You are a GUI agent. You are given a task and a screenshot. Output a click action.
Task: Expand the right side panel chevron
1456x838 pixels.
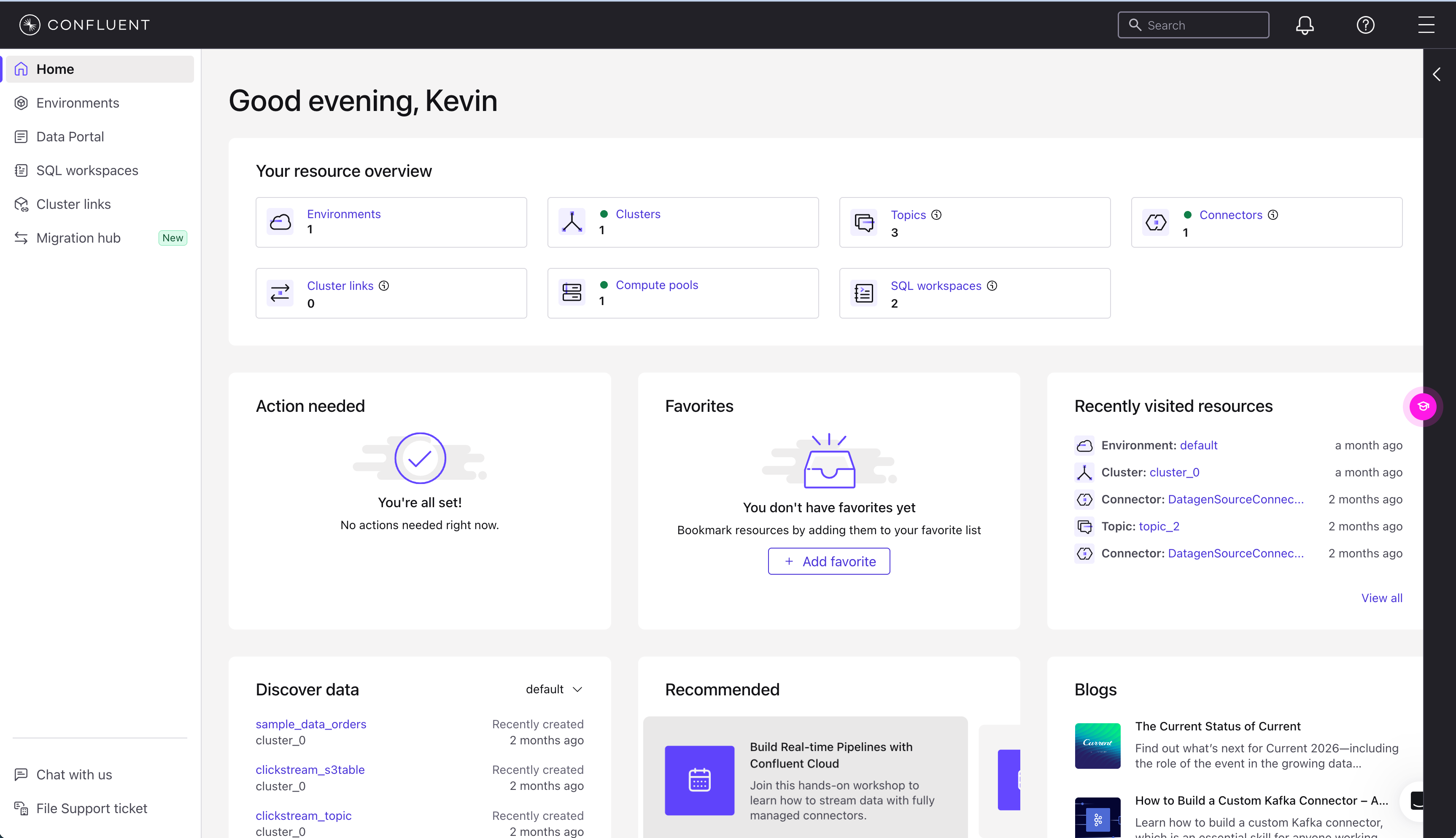pyautogui.click(x=1437, y=74)
